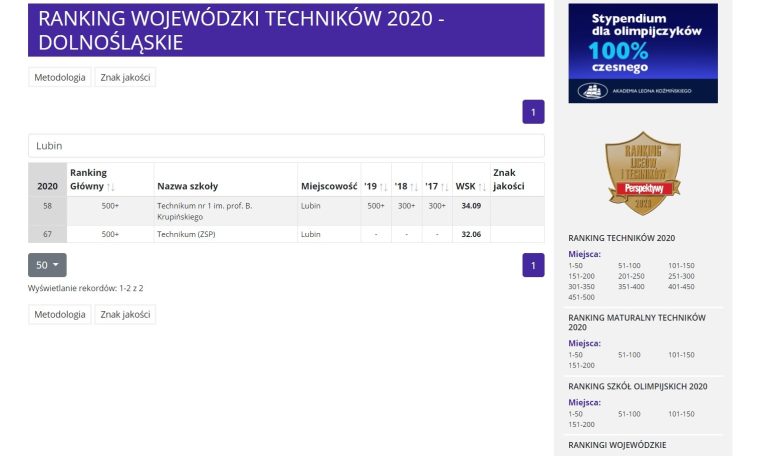Image resolution: width=766 pixels, height=456 pixels.
Task: Focus the search field containing Lubin
Action: click(x=286, y=145)
